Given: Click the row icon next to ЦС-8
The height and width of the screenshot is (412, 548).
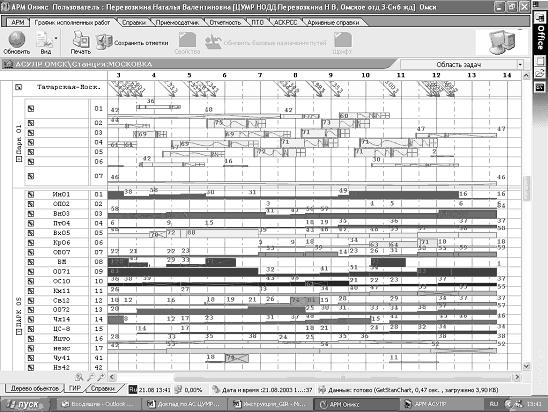Looking at the screenshot, I should pos(31,329).
